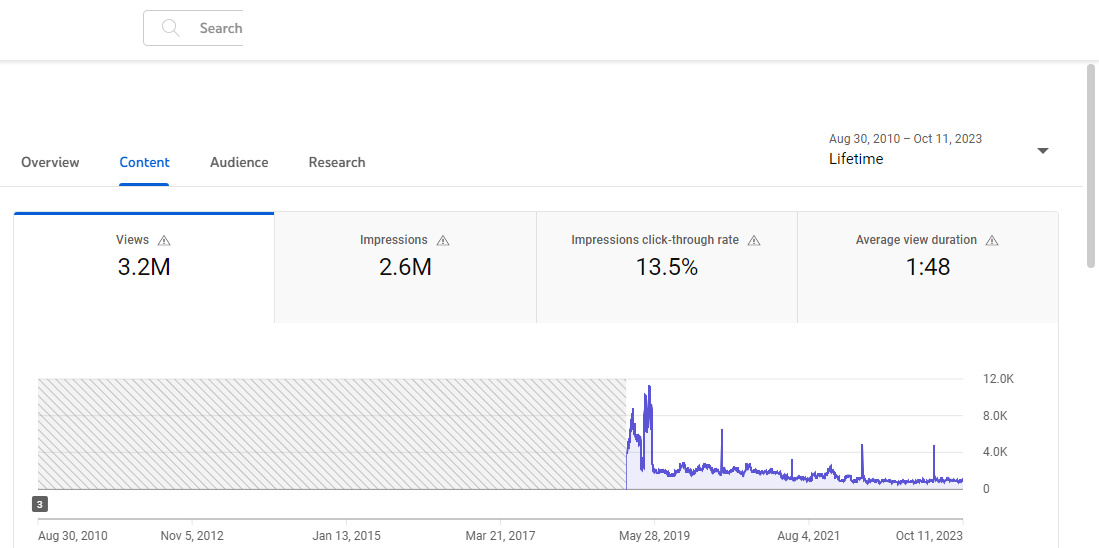Click the 13.5% click-through value
The height and width of the screenshot is (548, 1099).
tap(667, 267)
